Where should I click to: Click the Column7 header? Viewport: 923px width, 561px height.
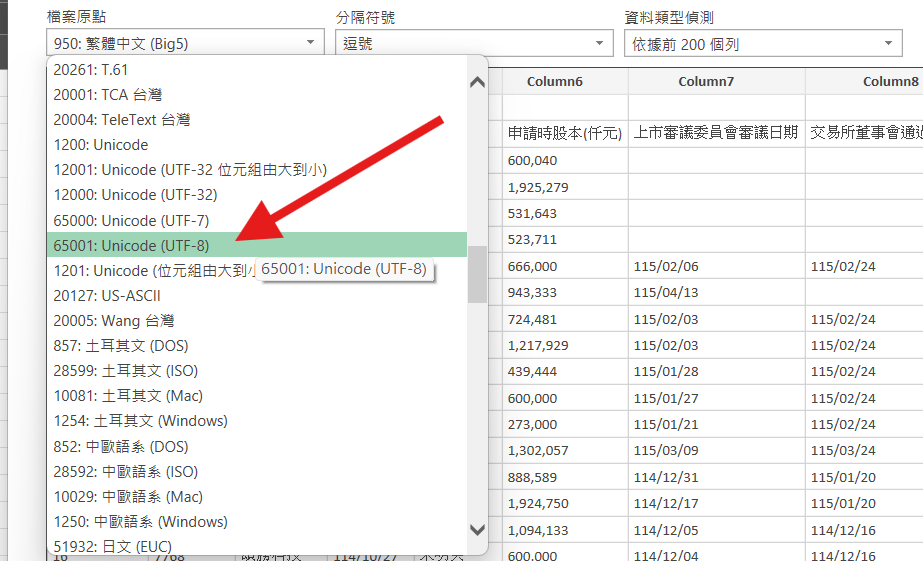(x=706, y=82)
